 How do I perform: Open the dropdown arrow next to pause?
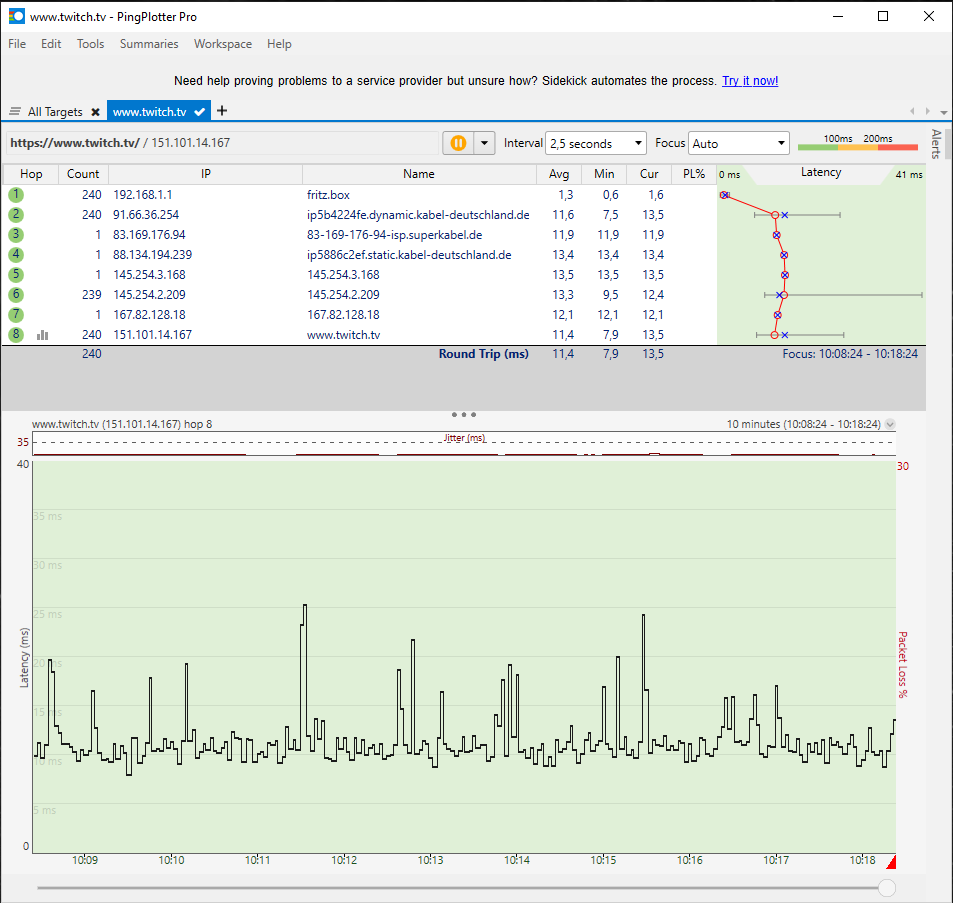(x=485, y=143)
